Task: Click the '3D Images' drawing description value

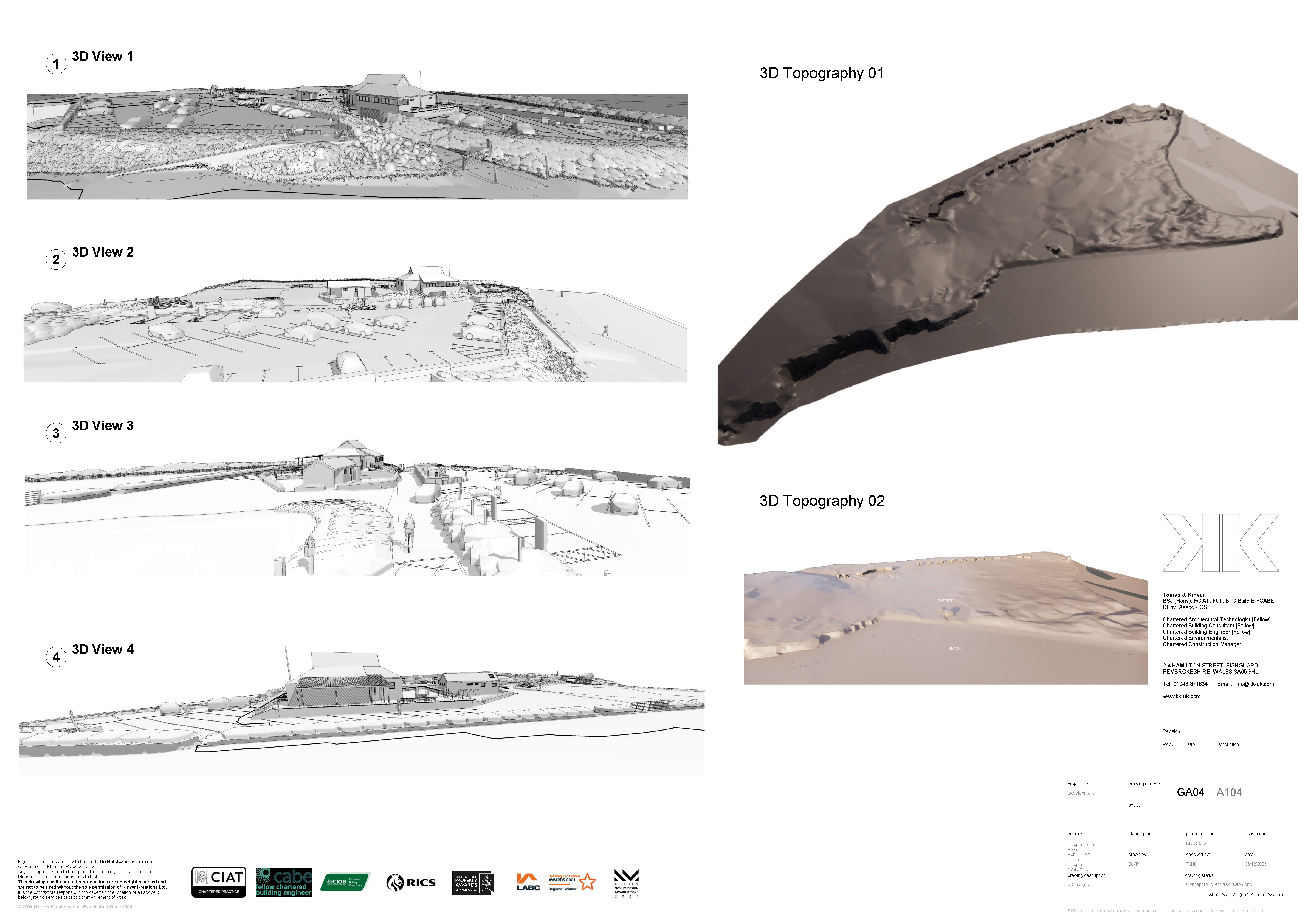Action: click(x=1077, y=885)
